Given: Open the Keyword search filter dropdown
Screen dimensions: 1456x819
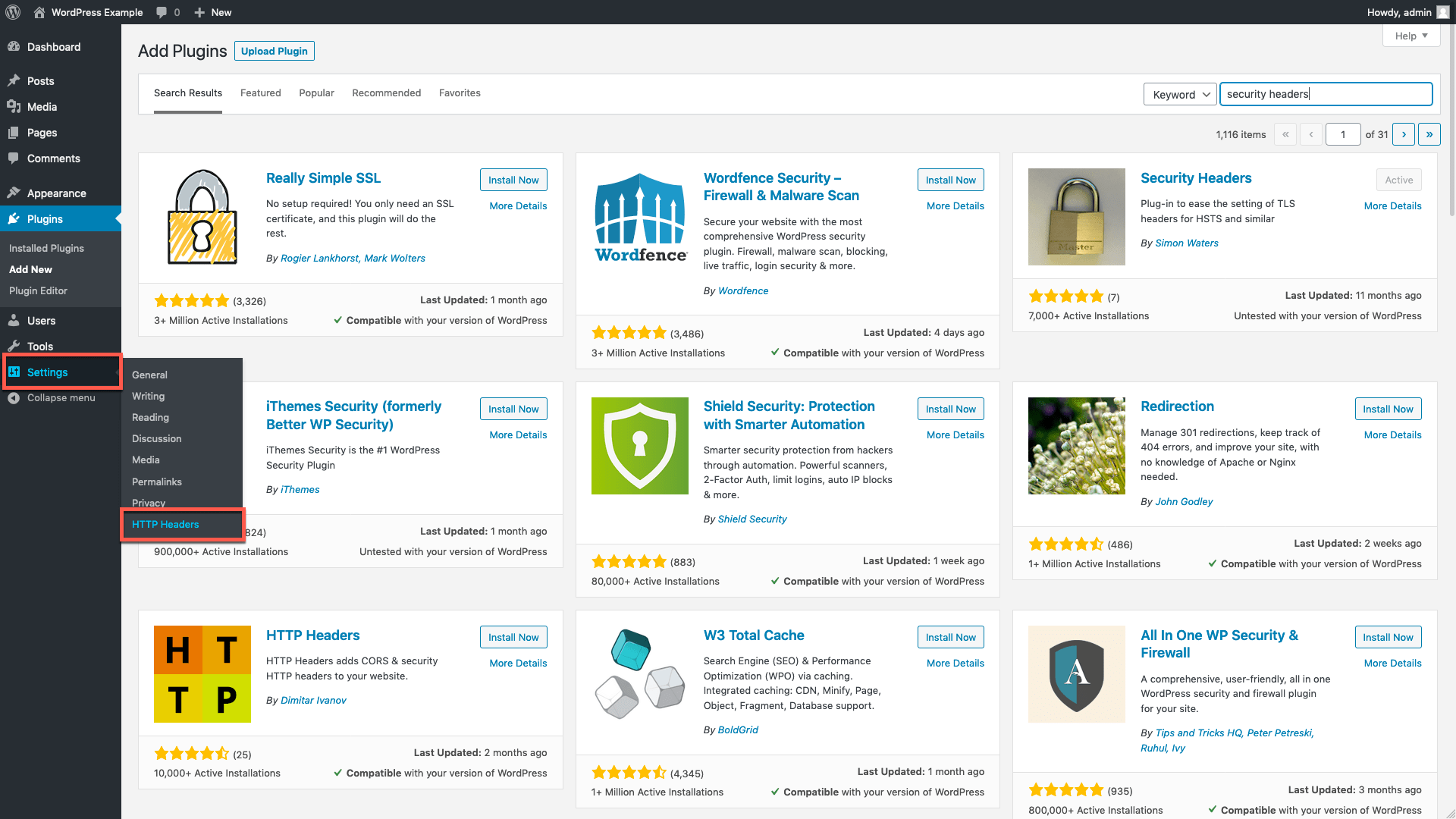Looking at the screenshot, I should pos(1179,94).
